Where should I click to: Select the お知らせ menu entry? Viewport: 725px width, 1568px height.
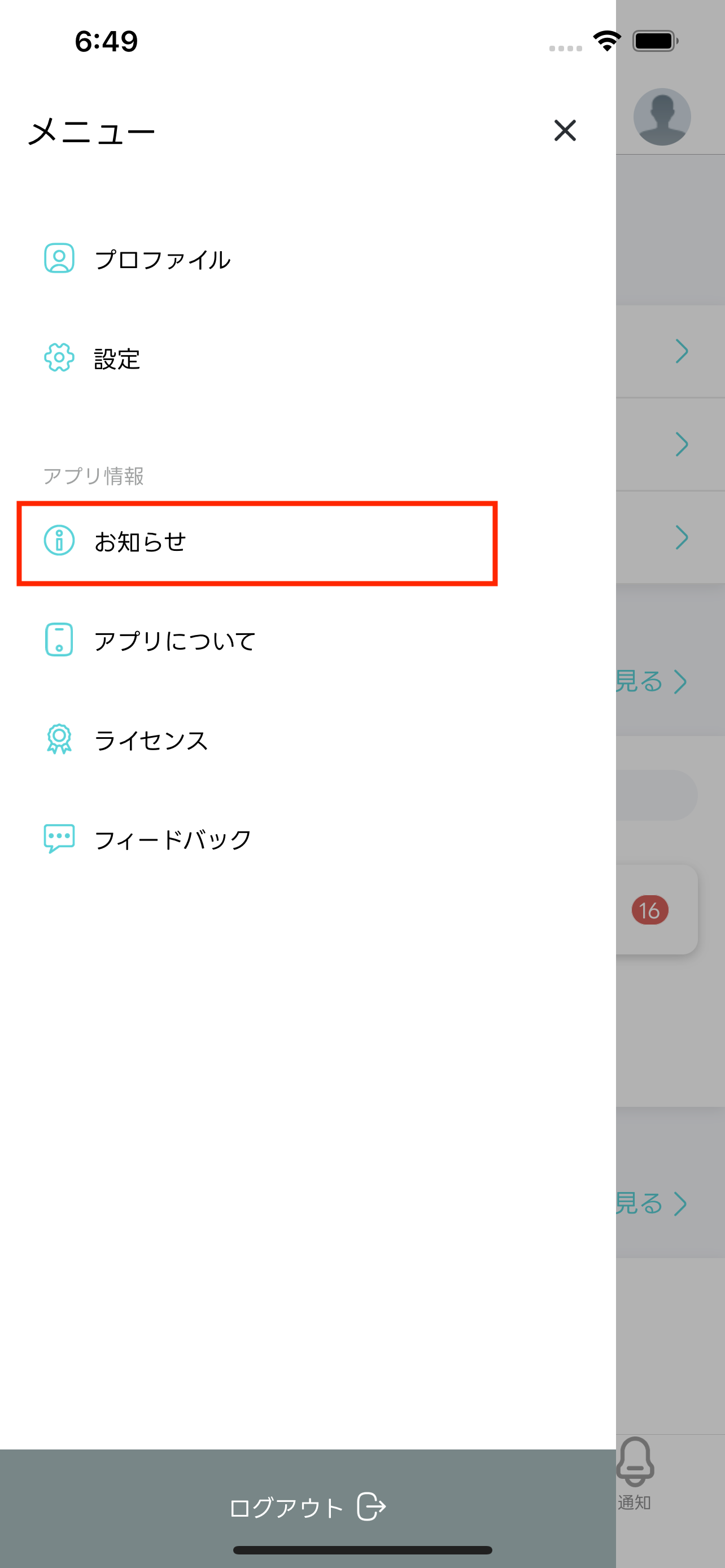click(140, 542)
